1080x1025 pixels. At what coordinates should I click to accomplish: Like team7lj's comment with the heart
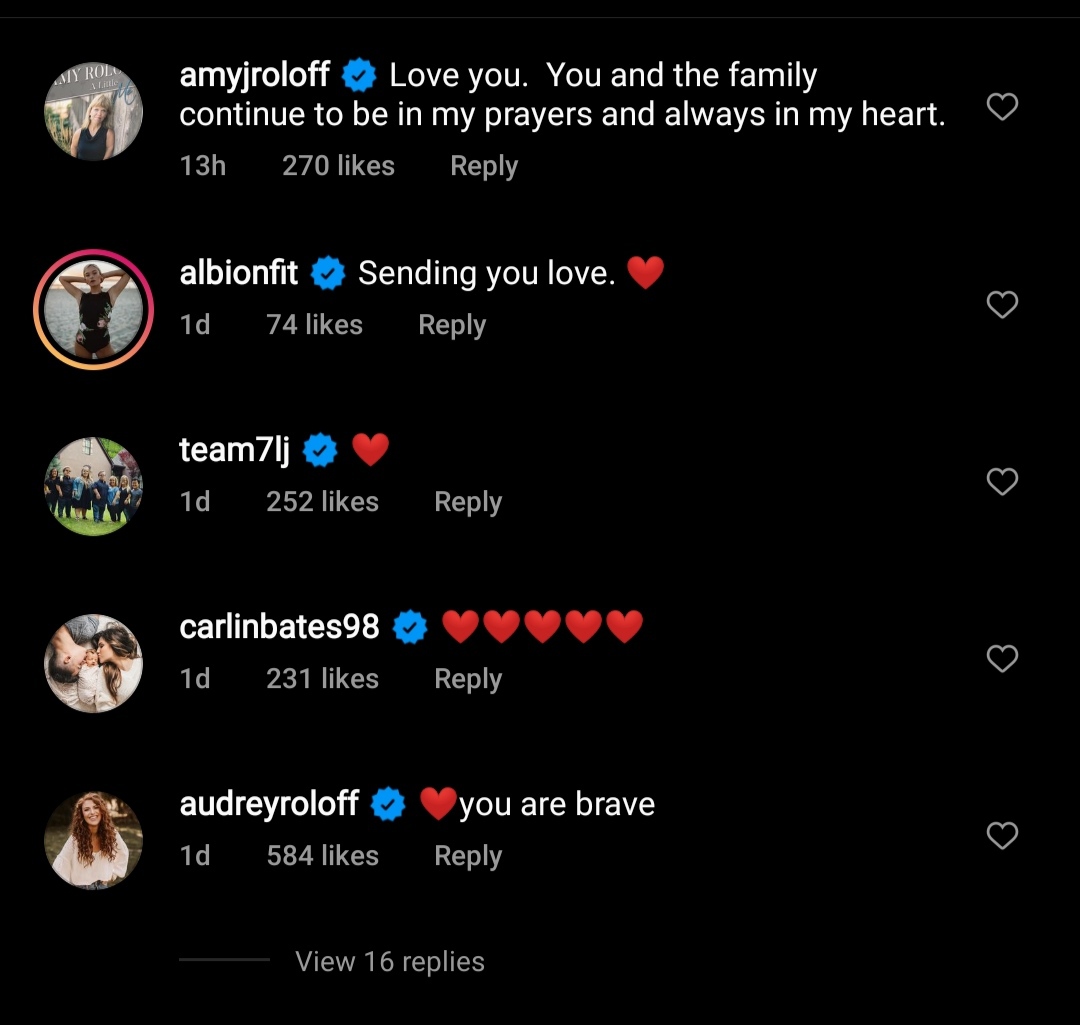(x=1002, y=482)
